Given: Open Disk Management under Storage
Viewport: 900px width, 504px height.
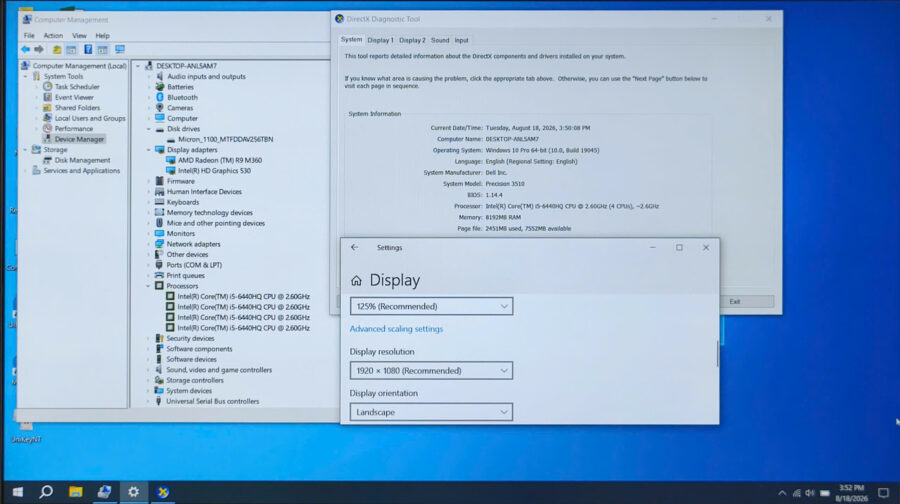Looking at the screenshot, I should tap(82, 160).
